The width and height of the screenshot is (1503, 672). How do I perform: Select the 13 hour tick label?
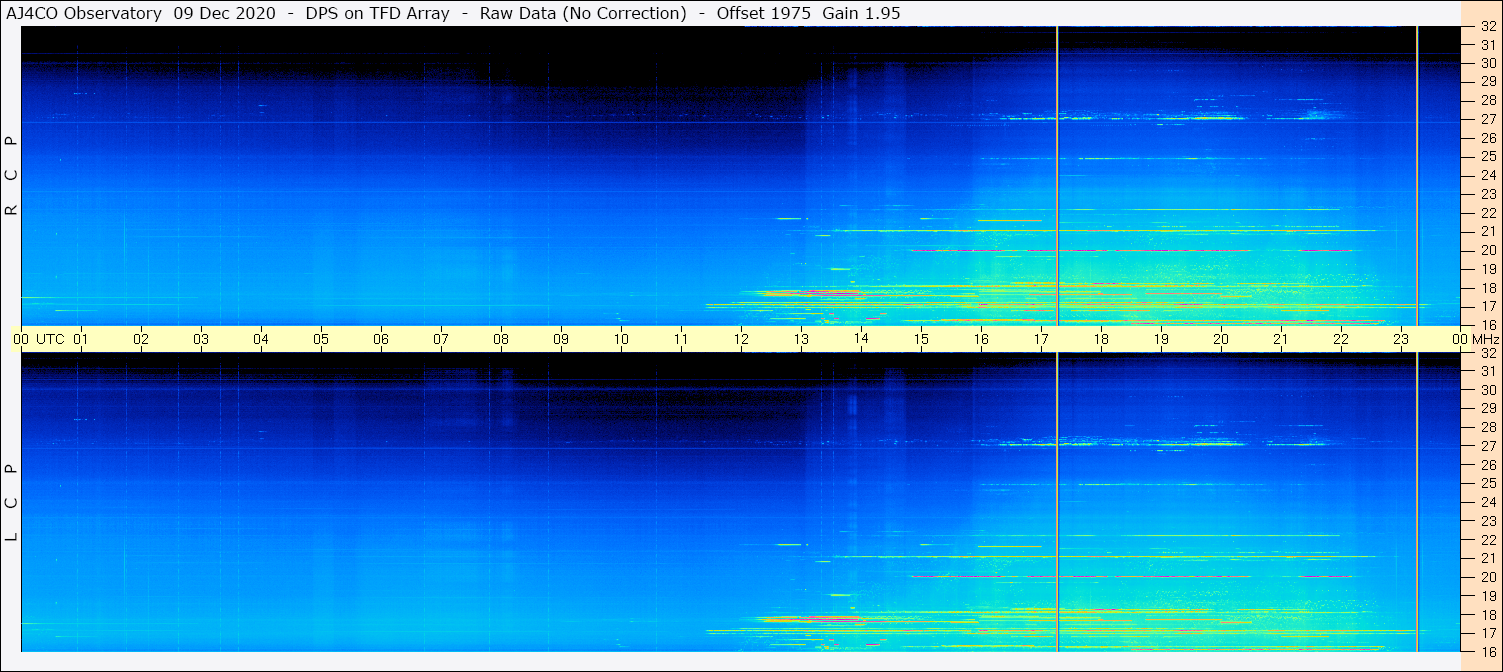801,339
